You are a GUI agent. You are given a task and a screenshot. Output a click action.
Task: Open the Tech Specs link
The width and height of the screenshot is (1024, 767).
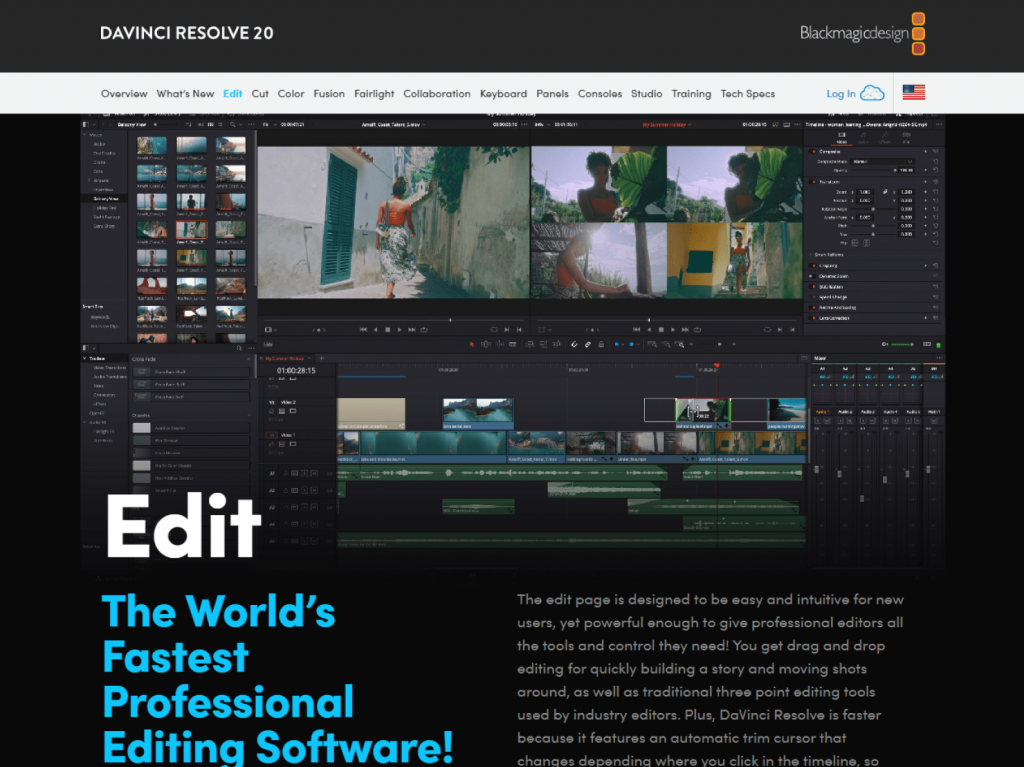[x=747, y=94]
